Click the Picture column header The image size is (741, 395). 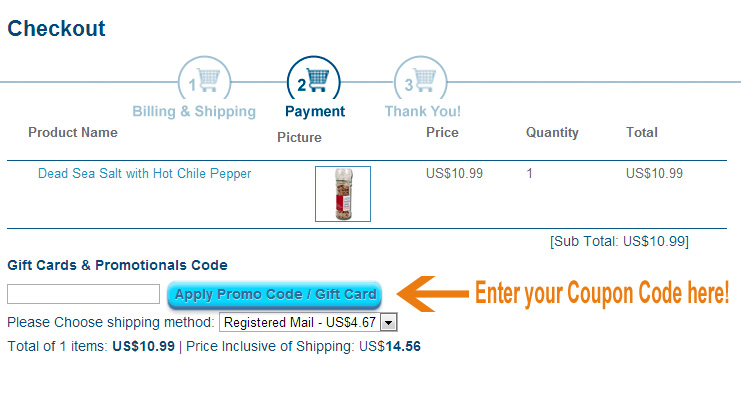click(299, 137)
